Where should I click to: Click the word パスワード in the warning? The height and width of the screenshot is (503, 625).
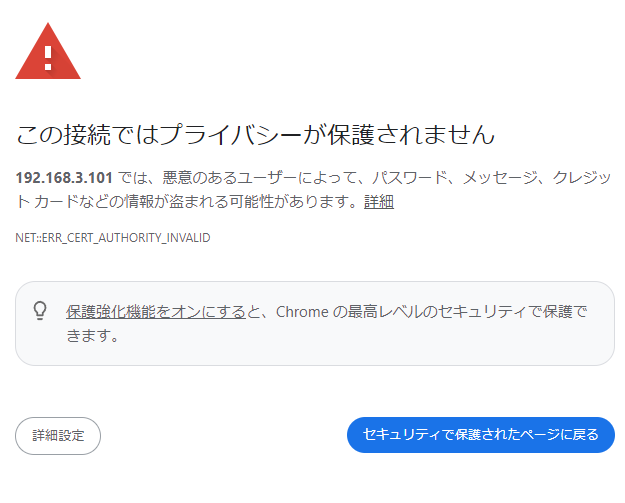click(408, 178)
